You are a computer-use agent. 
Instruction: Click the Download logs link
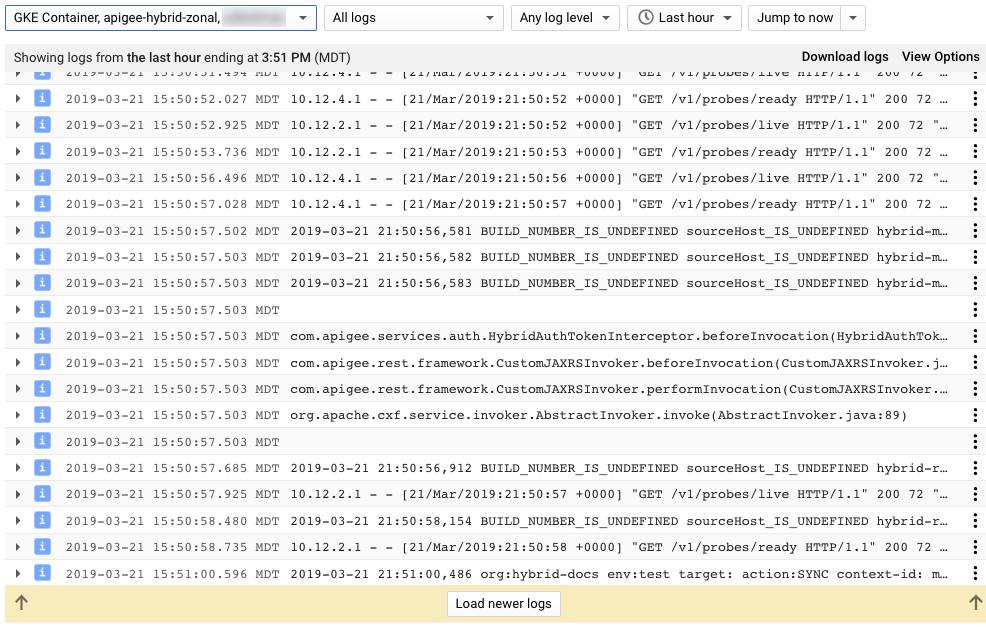843,57
